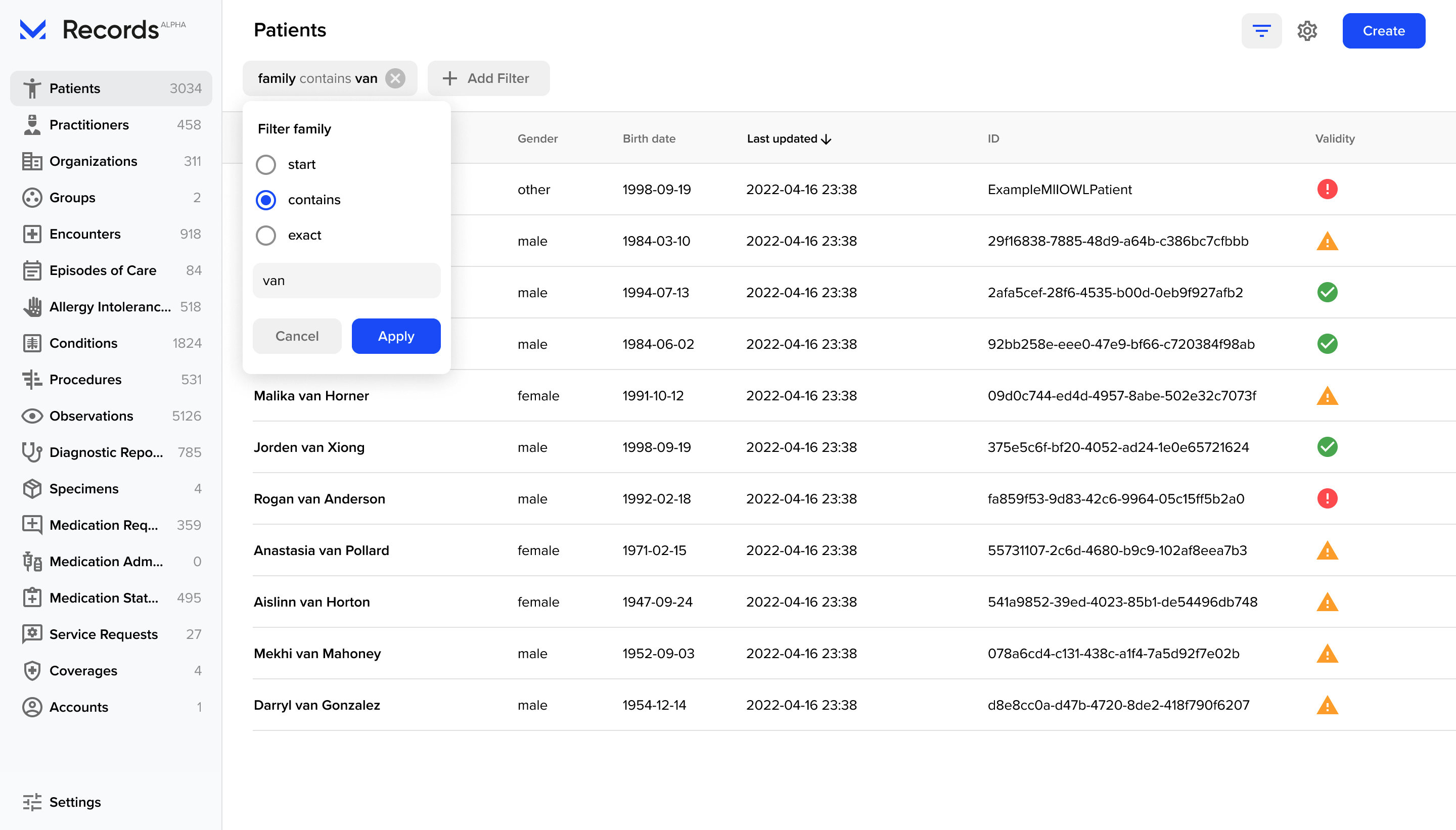Click warning triangle for Darryl van Gonzalez
Image resolution: width=1456 pixels, height=830 pixels.
(1327, 705)
